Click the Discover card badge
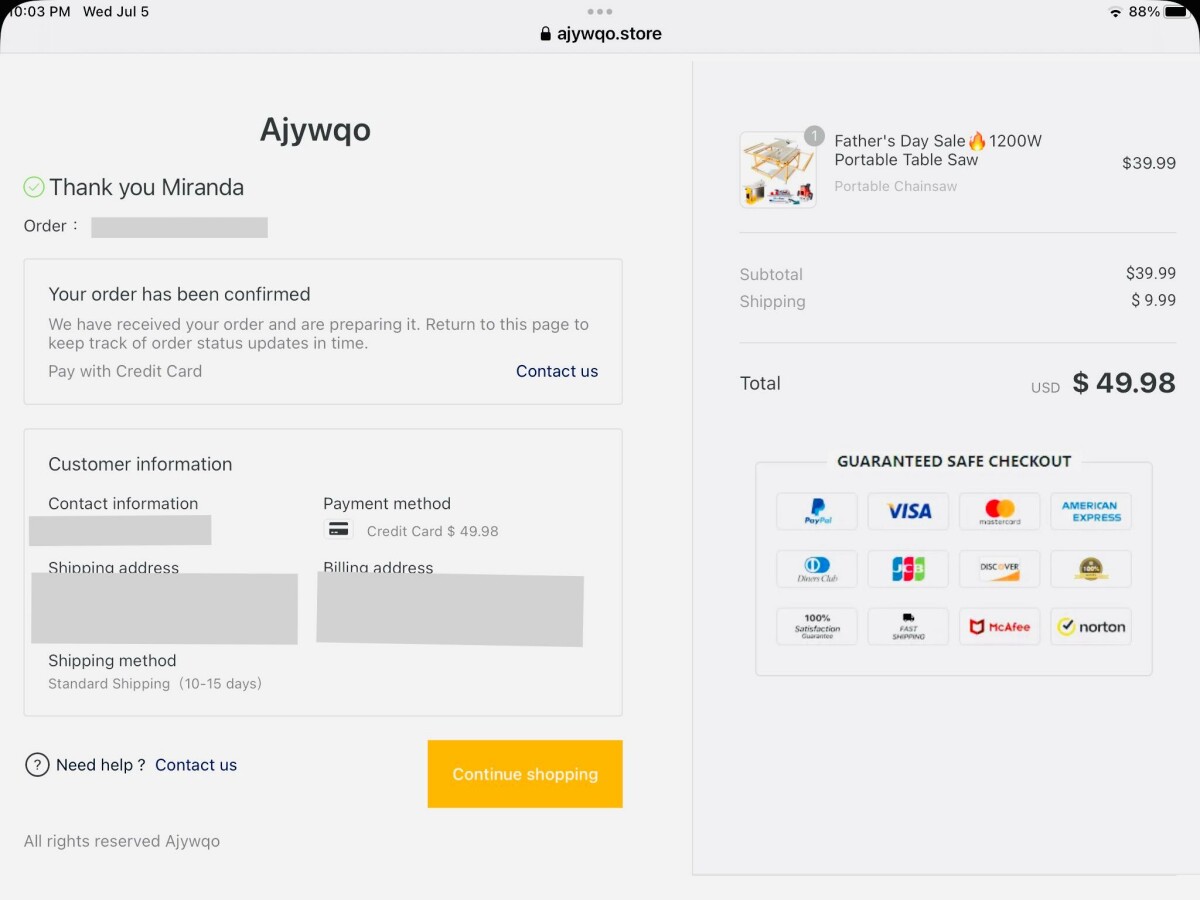 pos(999,569)
